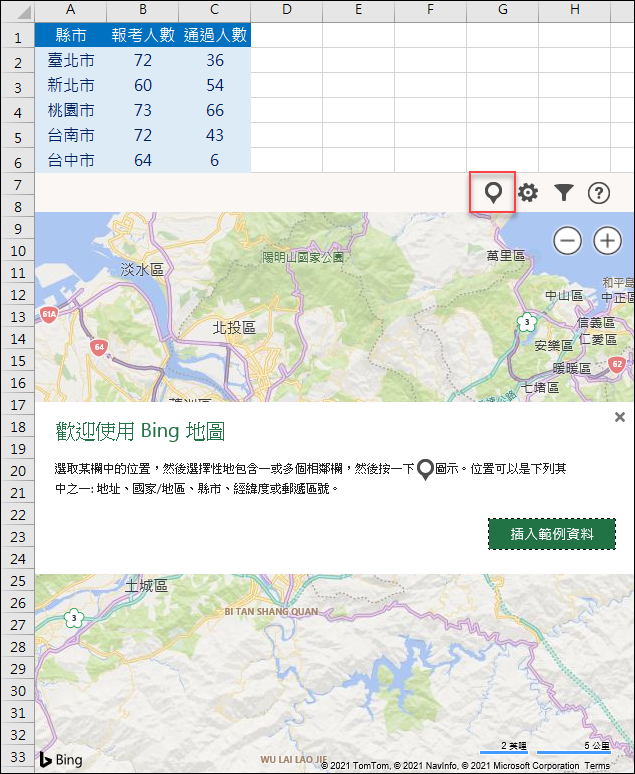
Task: Click the 64 highway shield on the map
Action: pyautogui.click(x=99, y=348)
